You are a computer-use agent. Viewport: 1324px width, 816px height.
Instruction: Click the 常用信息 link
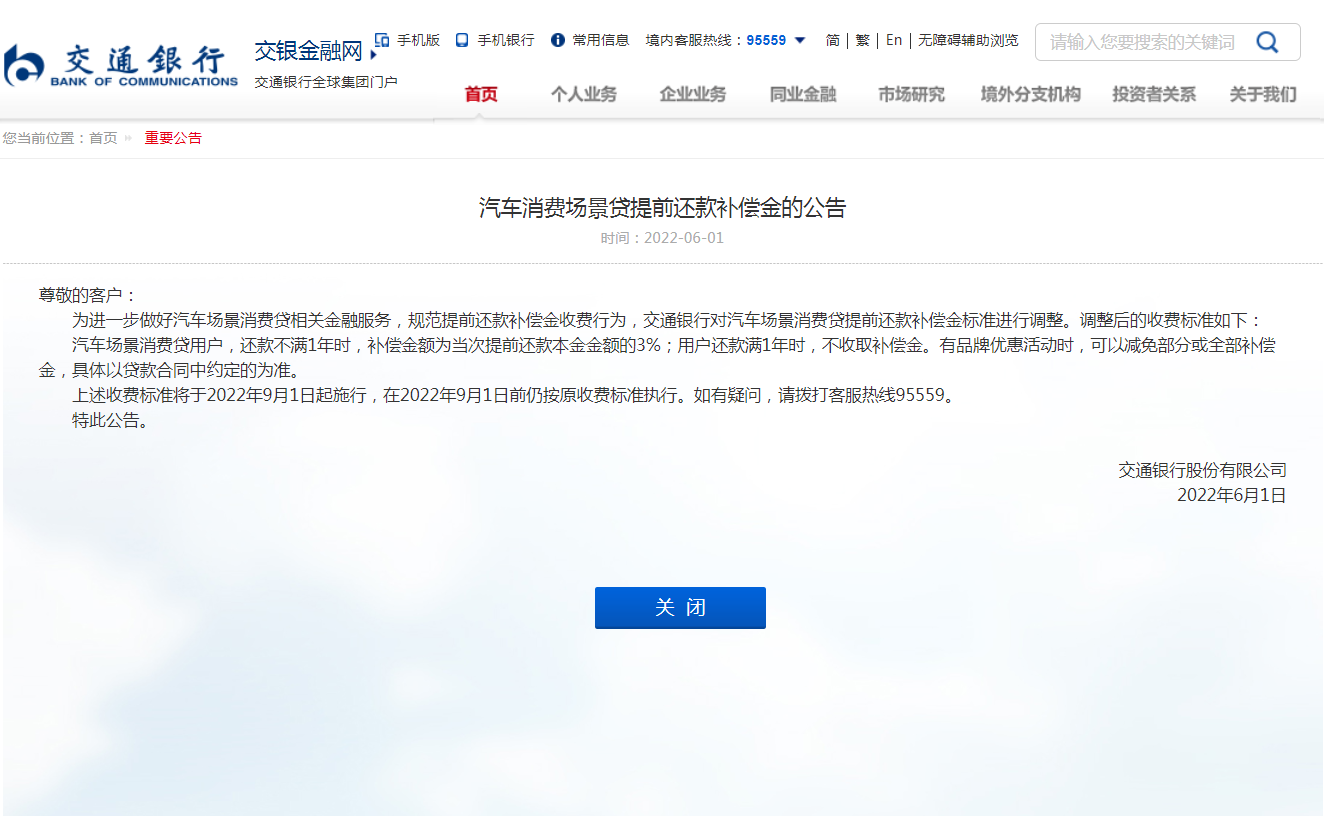pyautogui.click(x=601, y=40)
